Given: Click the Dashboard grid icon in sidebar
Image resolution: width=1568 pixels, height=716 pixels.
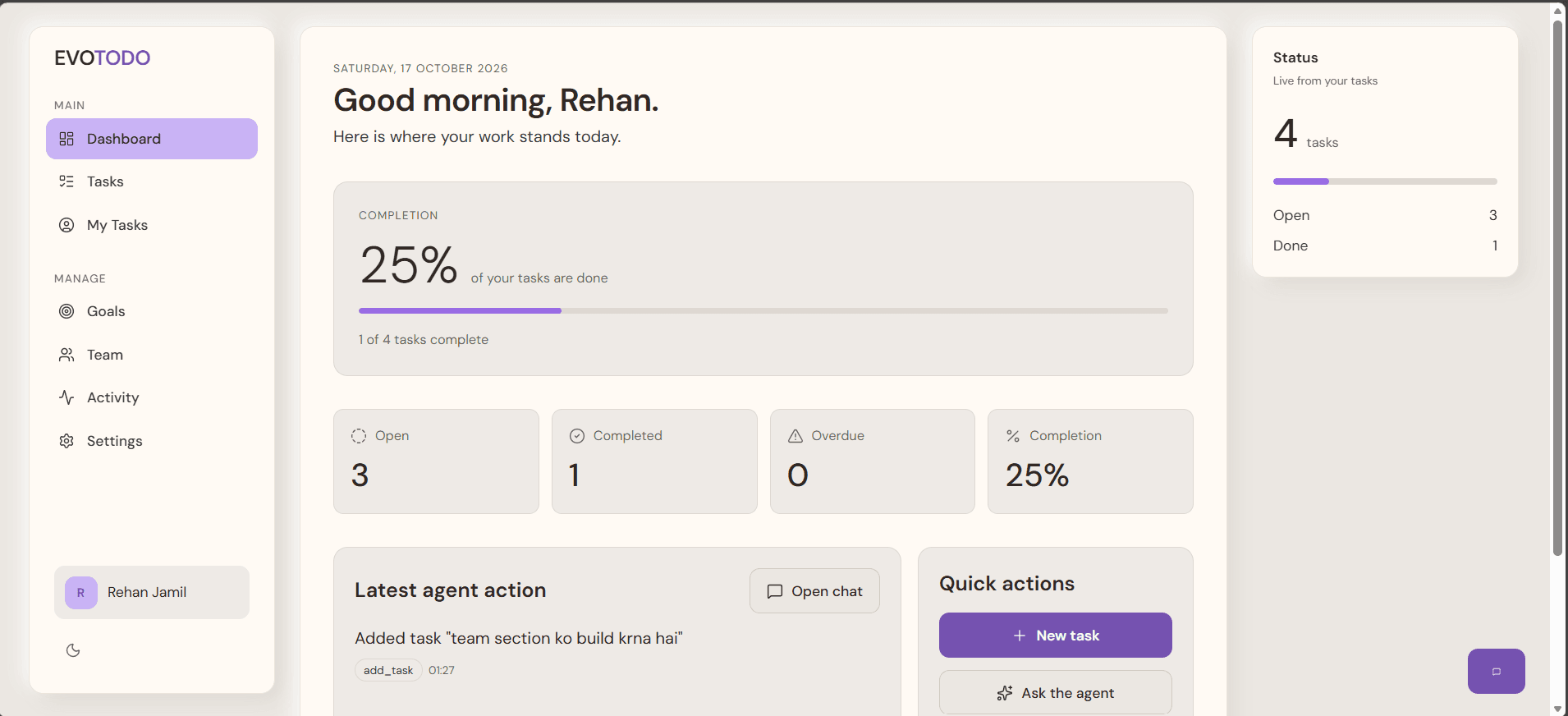Looking at the screenshot, I should coord(66,139).
